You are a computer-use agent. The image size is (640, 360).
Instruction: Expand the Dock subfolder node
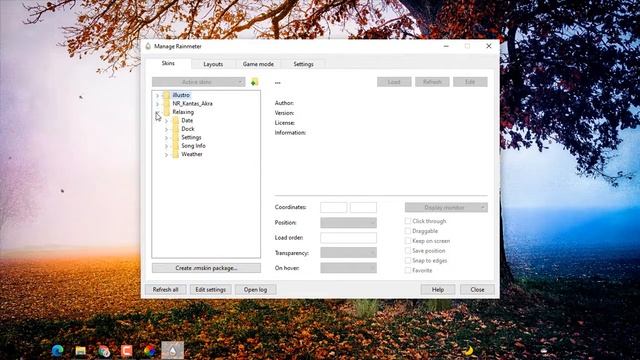click(x=167, y=129)
